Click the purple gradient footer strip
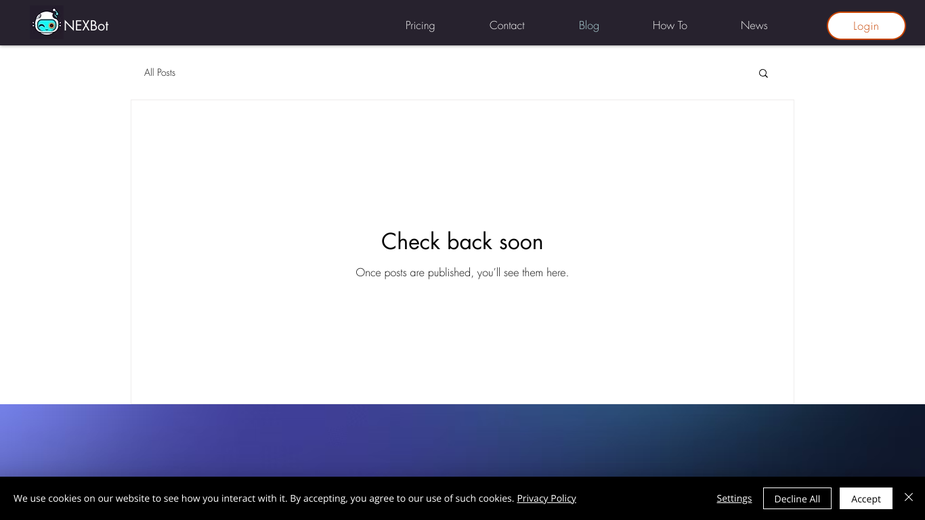The height and width of the screenshot is (520, 925). point(462,440)
